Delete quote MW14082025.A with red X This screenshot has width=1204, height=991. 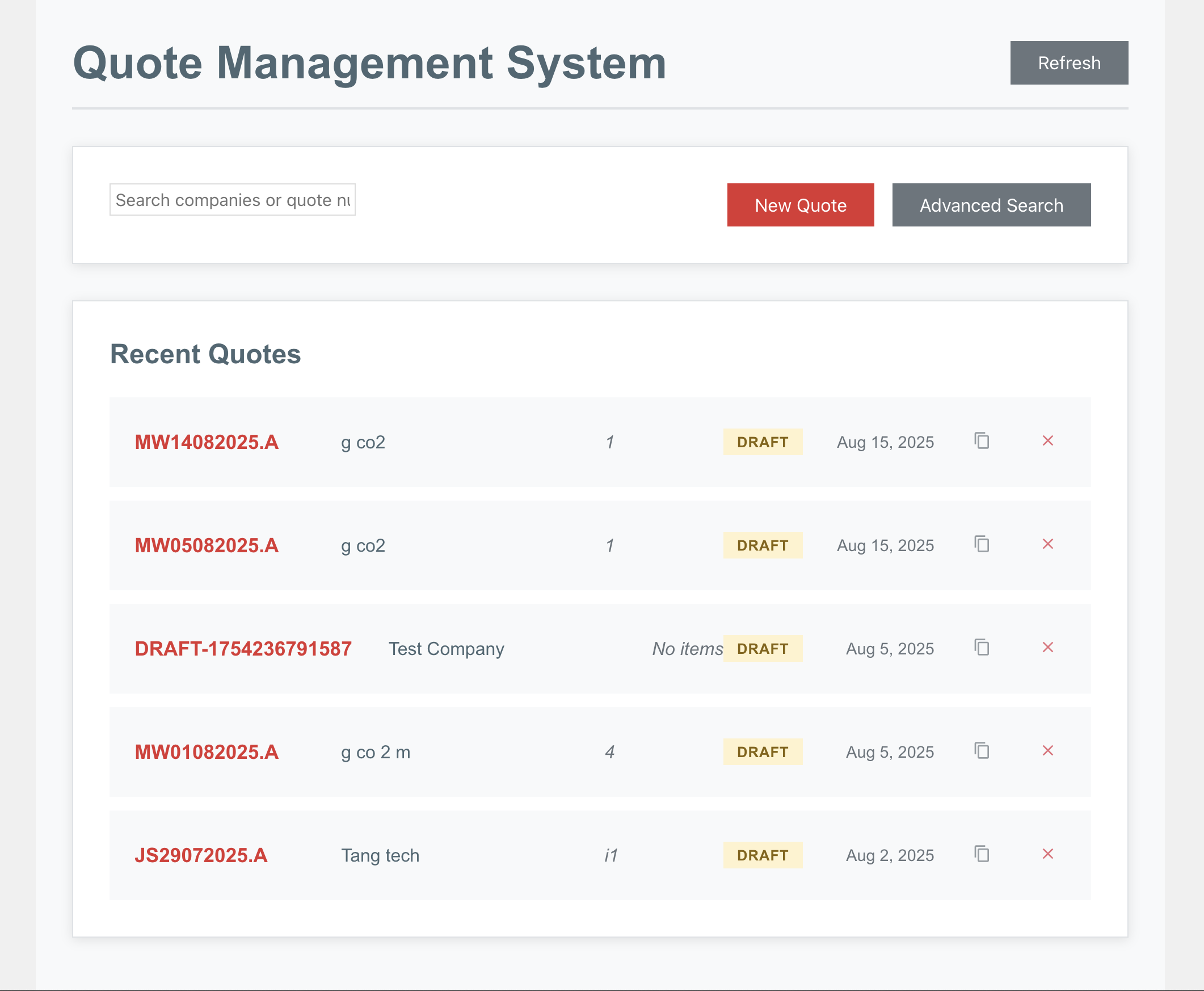[1047, 440]
